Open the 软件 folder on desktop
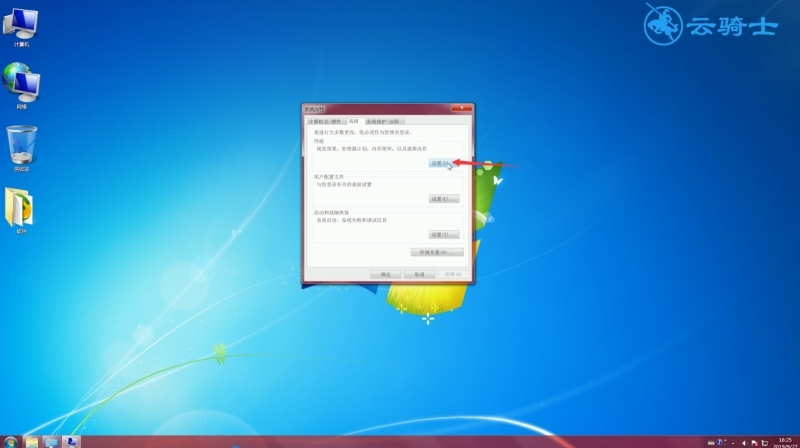 (x=20, y=210)
